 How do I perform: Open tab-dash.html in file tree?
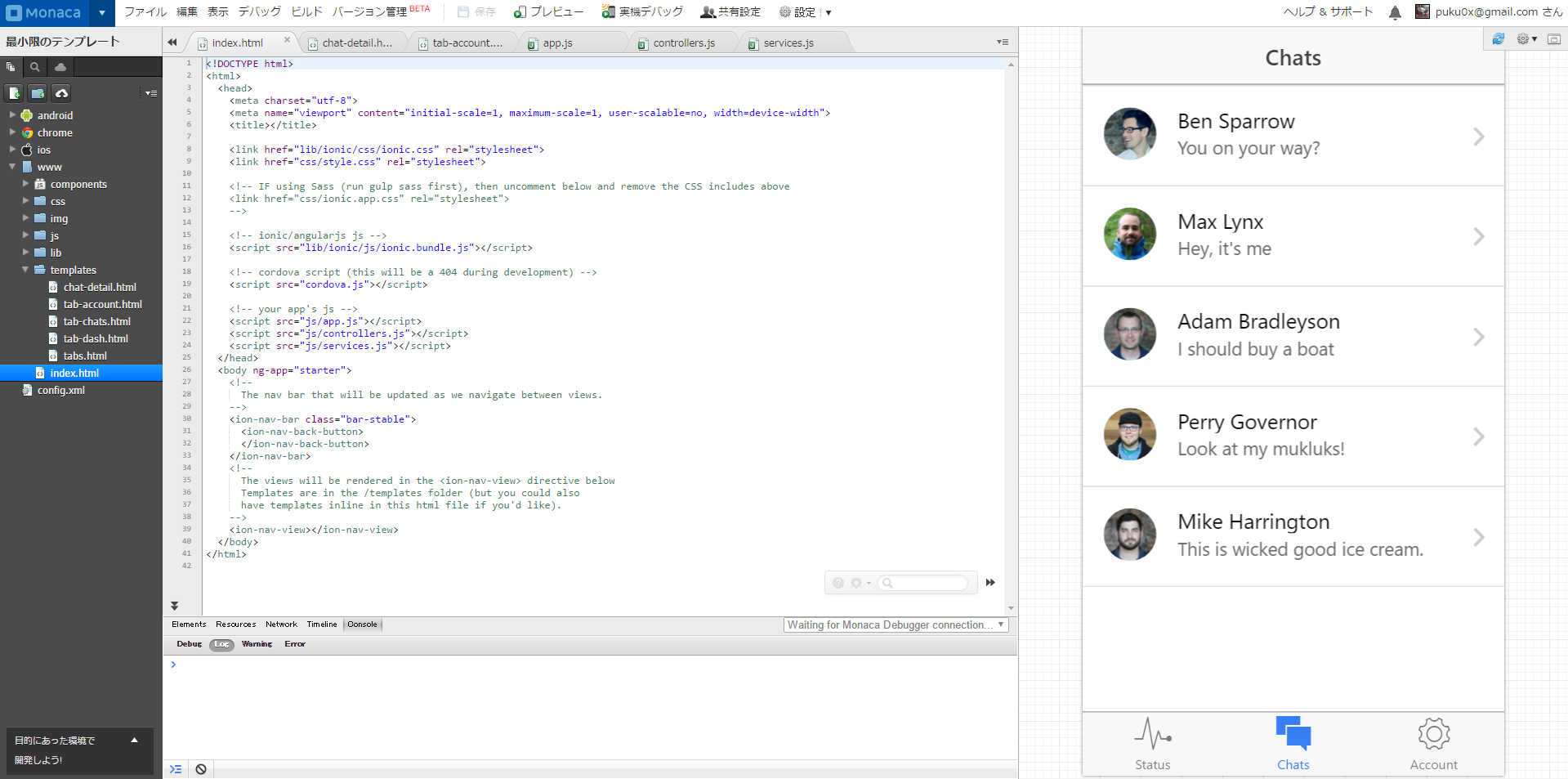(96, 338)
